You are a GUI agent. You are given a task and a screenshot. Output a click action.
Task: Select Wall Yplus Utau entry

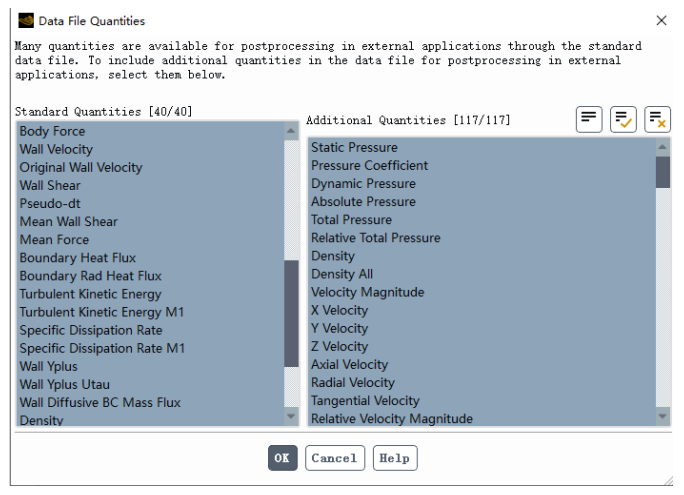64,384
